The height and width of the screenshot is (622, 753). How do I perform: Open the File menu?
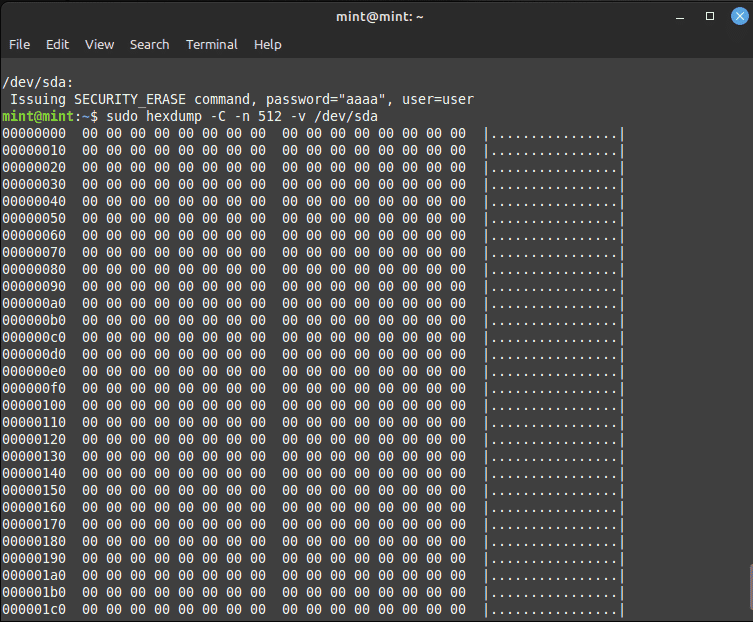pyautogui.click(x=19, y=45)
